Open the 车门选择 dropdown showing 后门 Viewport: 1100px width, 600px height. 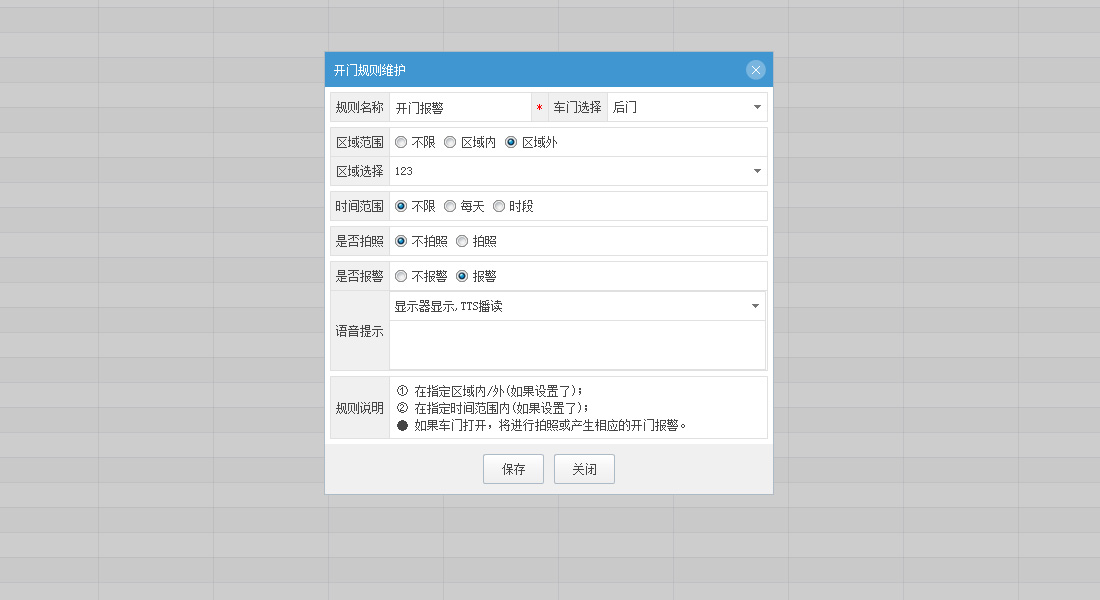point(687,107)
